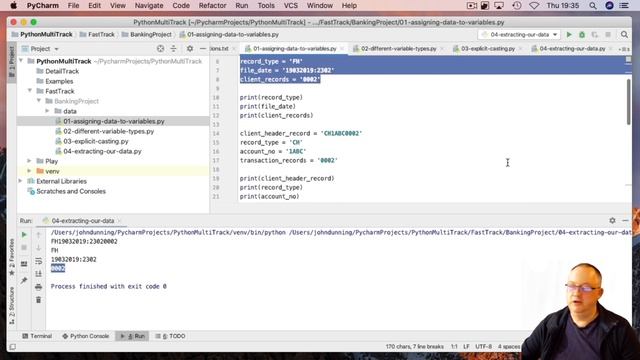Viewport: 640px width, 360px height.
Task: Rerun program in Run panel
Action: pyautogui.click(x=24, y=235)
